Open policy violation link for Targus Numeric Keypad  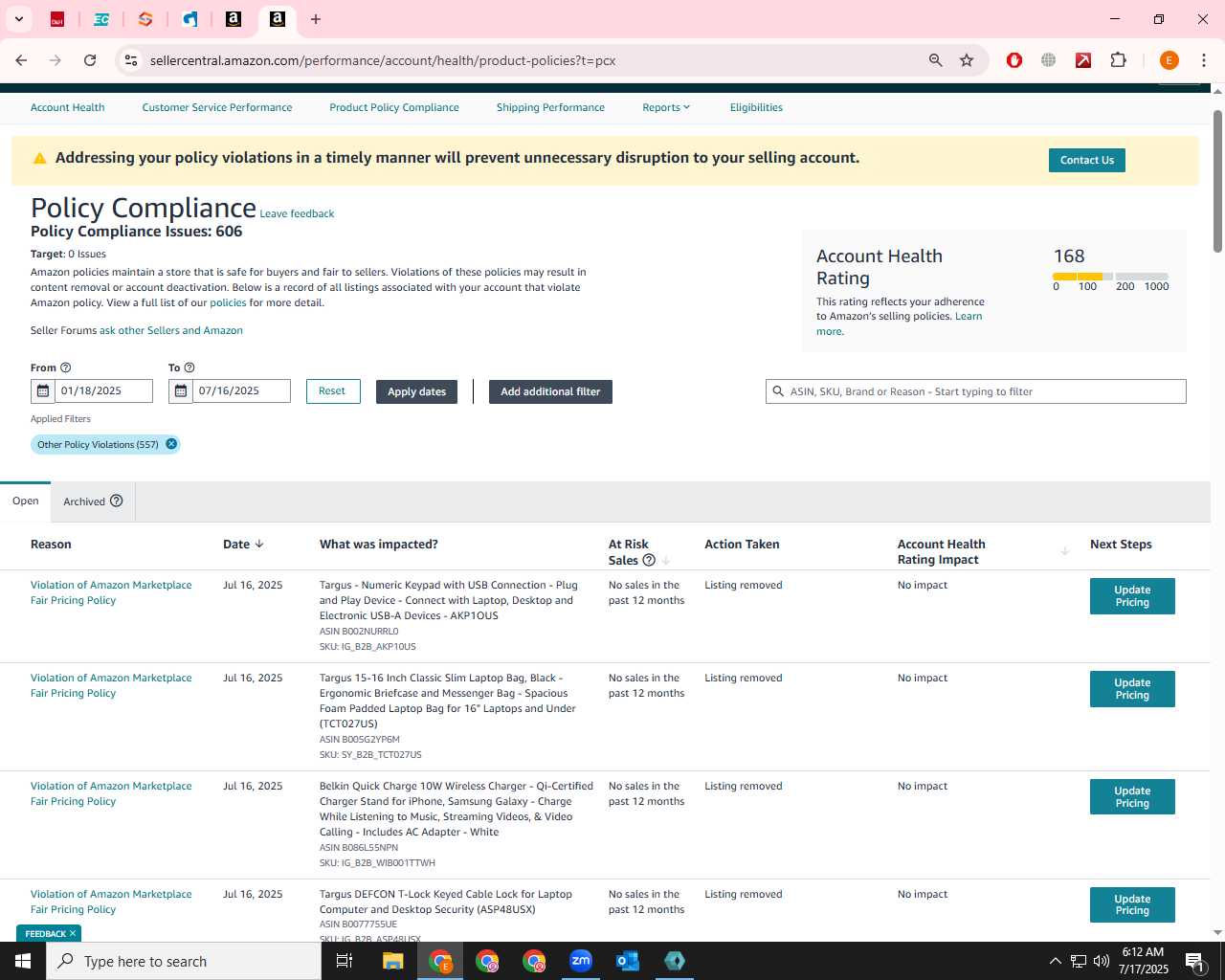click(x=111, y=592)
